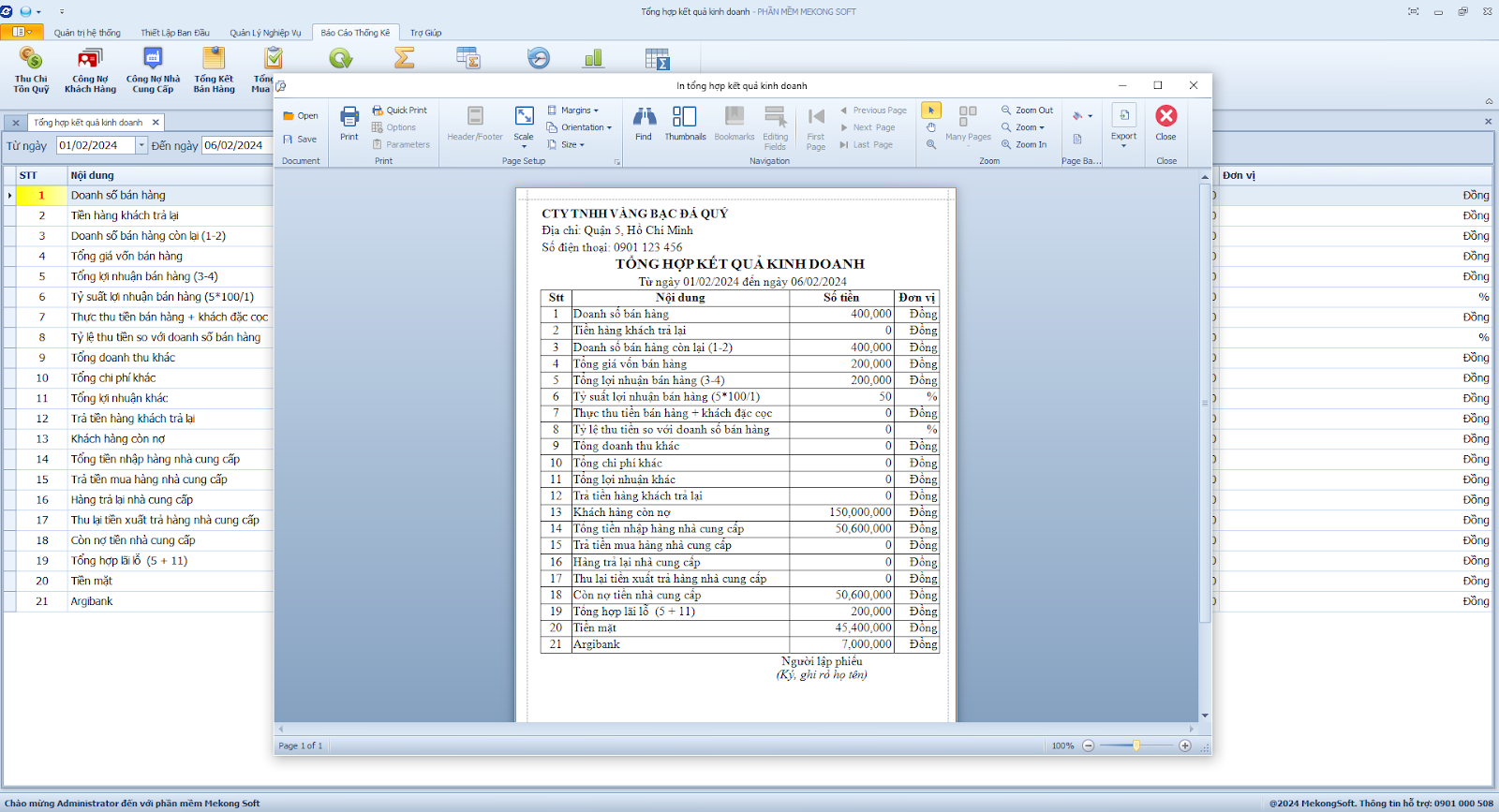Expand the Page Setup dialog launcher
Image resolution: width=1499 pixels, height=812 pixels.
[617, 162]
